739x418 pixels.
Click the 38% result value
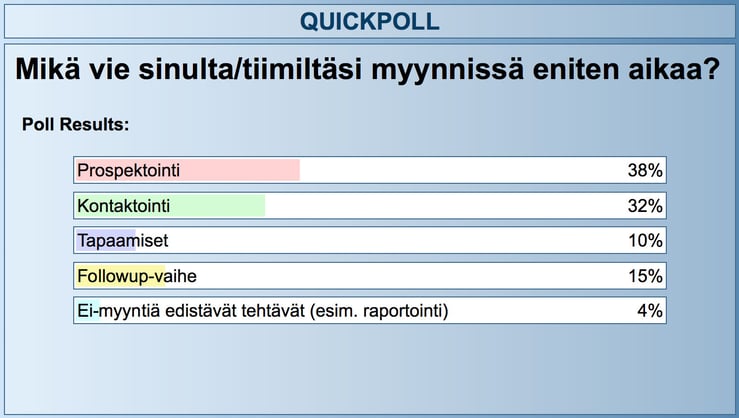645,171
